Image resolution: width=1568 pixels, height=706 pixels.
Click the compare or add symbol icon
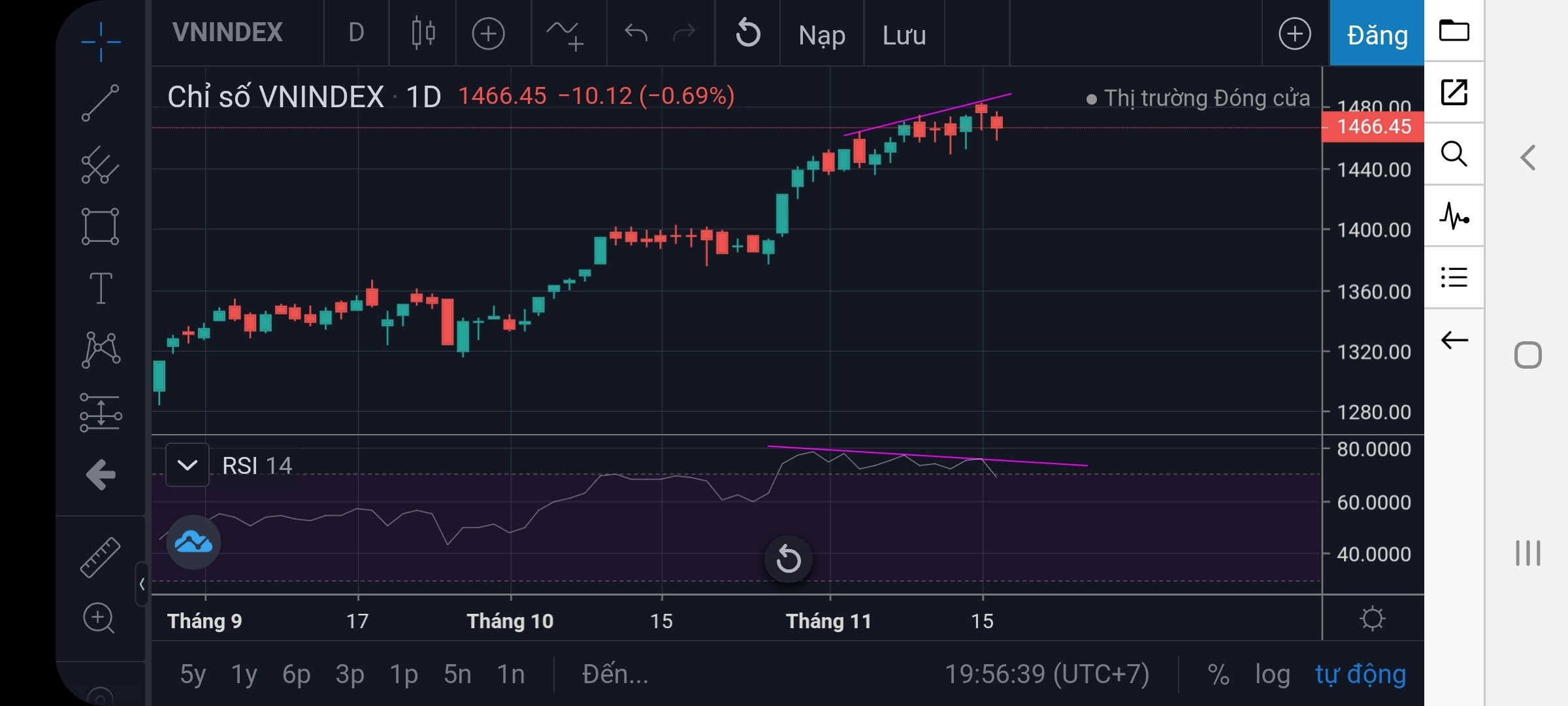(x=488, y=33)
